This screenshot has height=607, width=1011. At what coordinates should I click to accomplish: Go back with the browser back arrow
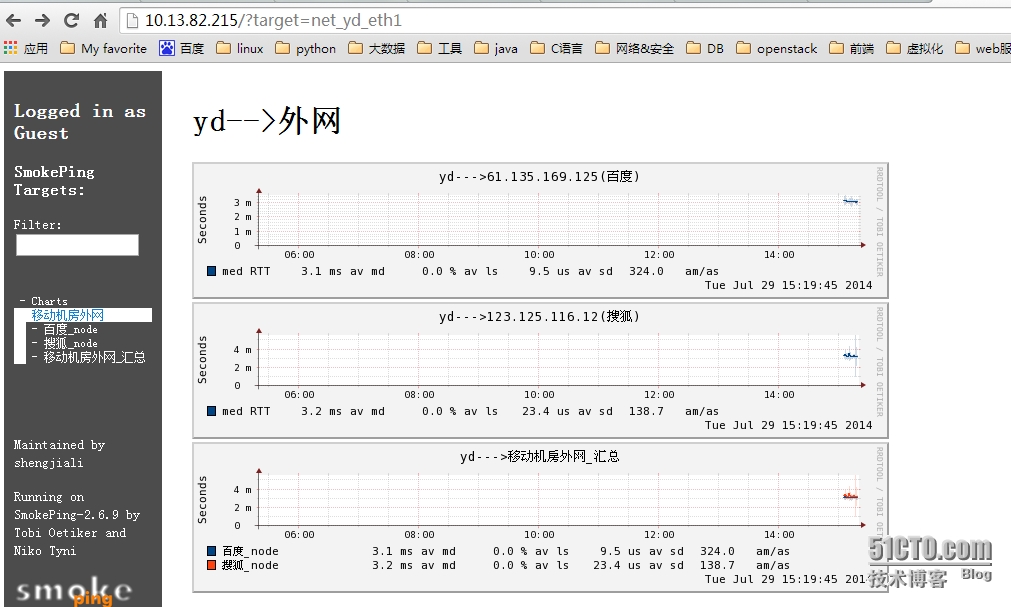pyautogui.click(x=14, y=21)
